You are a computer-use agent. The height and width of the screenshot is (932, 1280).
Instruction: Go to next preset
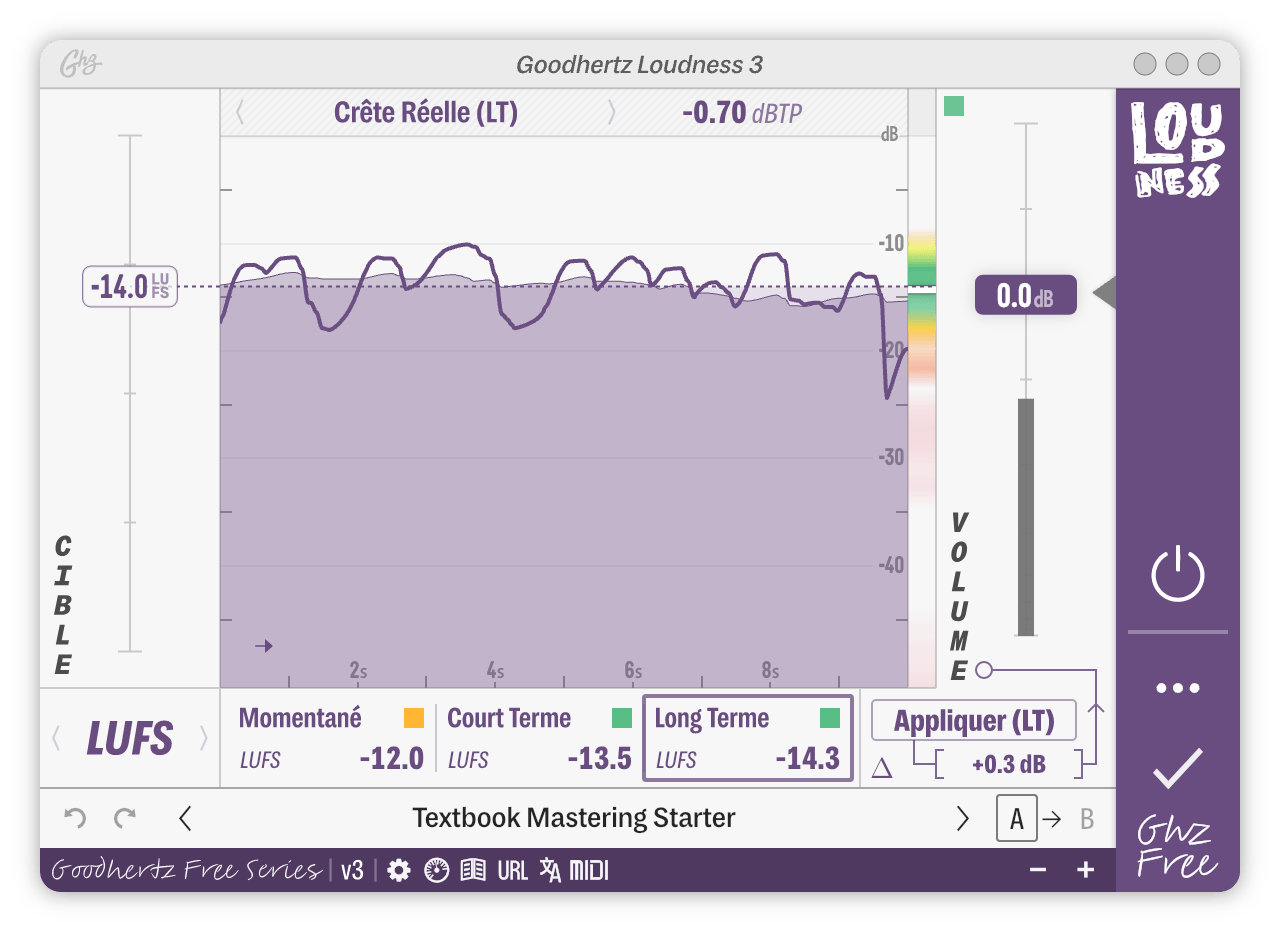coord(963,818)
